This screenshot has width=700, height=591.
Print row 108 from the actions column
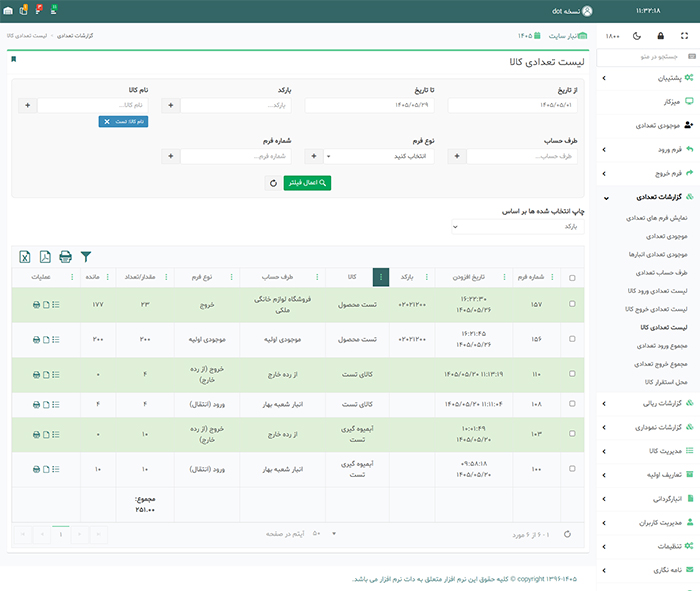point(36,404)
